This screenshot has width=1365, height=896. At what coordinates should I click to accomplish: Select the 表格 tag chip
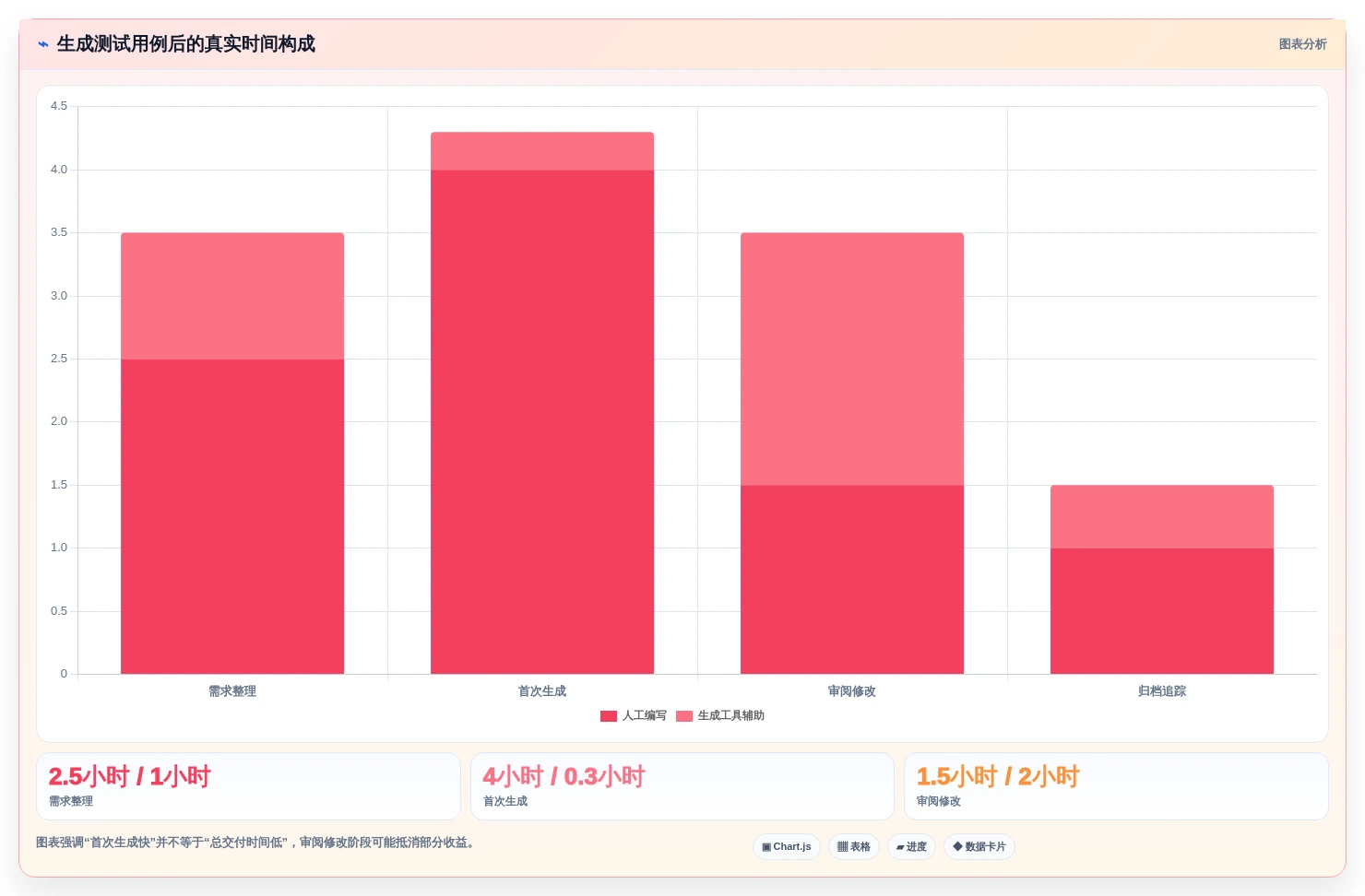pyautogui.click(x=854, y=846)
